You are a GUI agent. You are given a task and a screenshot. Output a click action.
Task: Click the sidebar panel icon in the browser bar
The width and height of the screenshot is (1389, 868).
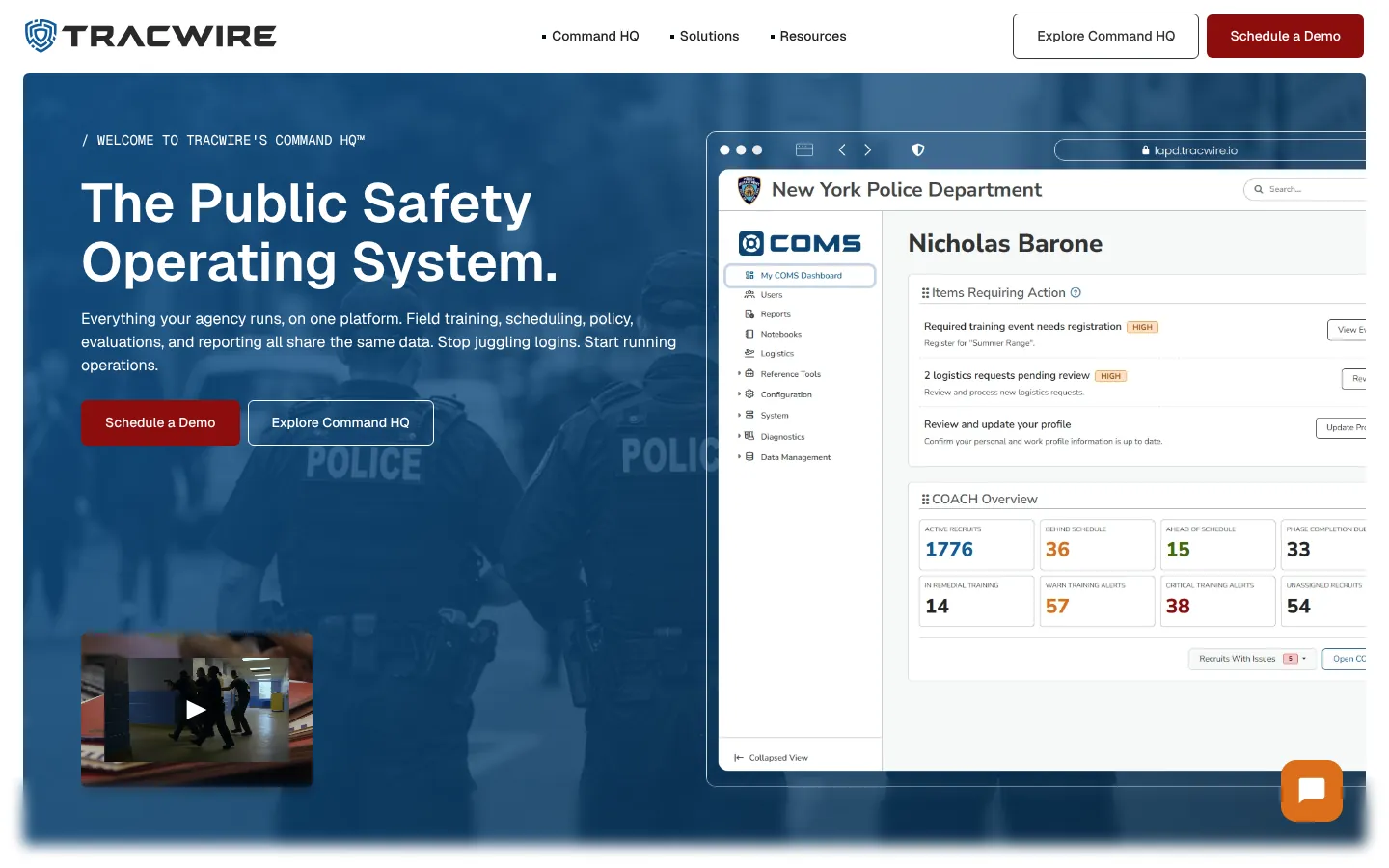tap(804, 149)
